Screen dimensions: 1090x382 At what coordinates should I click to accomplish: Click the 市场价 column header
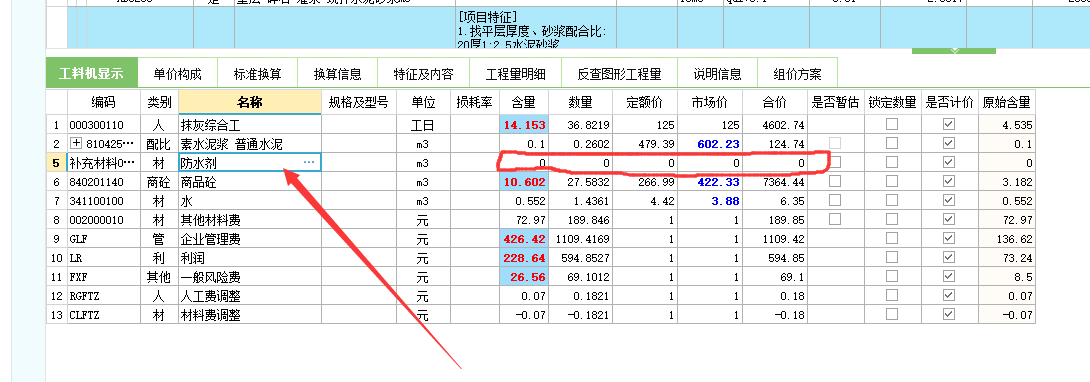(x=710, y=103)
